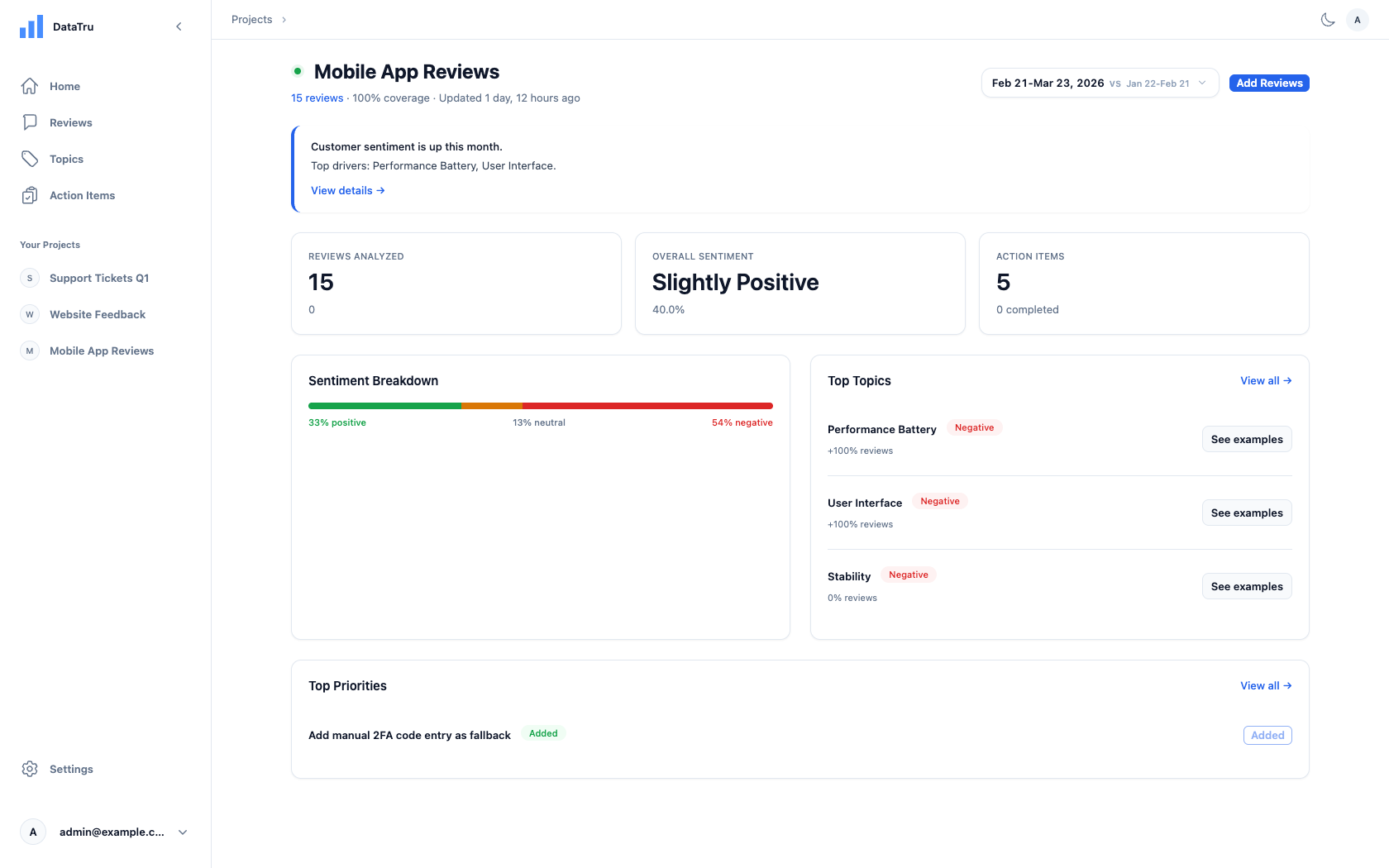This screenshot has width=1389, height=868.
Task: See examples for Performance Battery topic
Action: [x=1247, y=439]
